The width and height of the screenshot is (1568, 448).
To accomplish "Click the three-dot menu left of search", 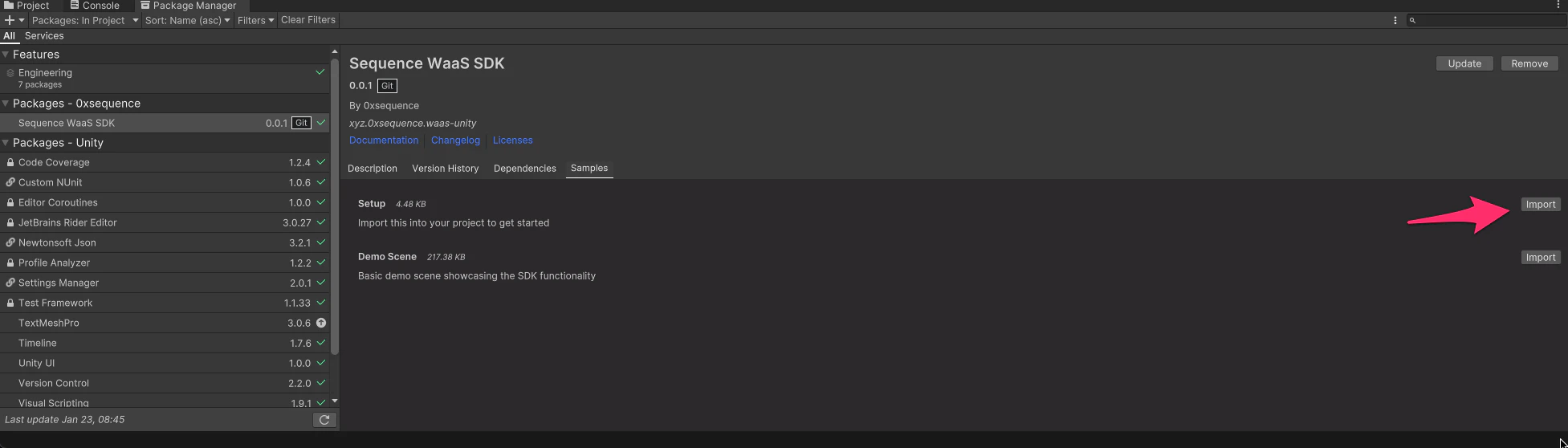I will (x=1395, y=20).
